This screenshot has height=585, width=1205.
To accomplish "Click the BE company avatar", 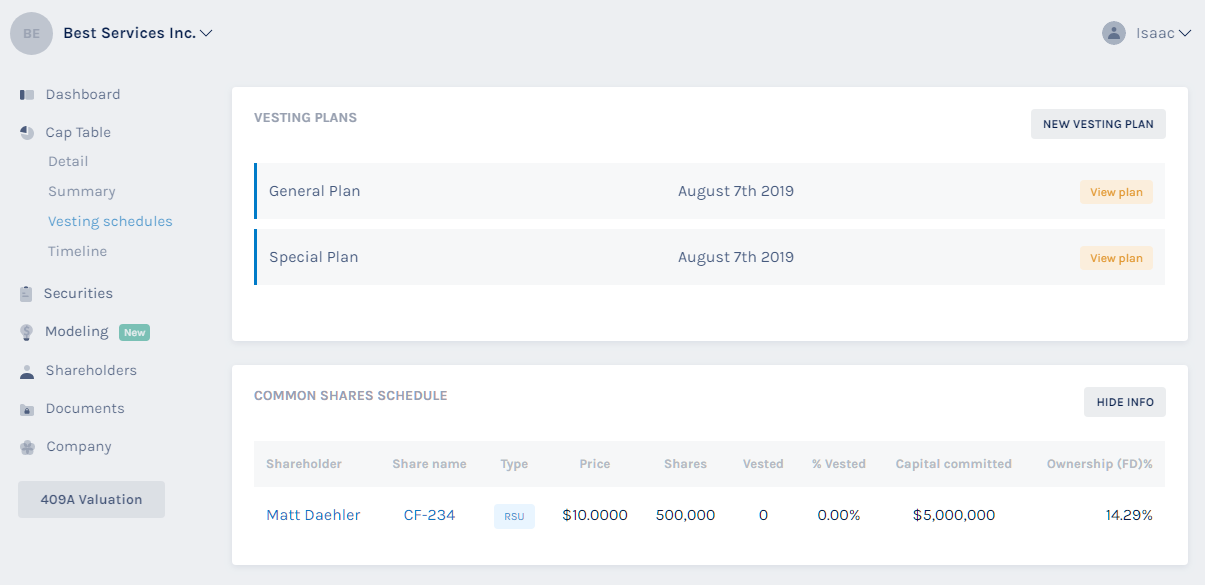I will tap(32, 33).
